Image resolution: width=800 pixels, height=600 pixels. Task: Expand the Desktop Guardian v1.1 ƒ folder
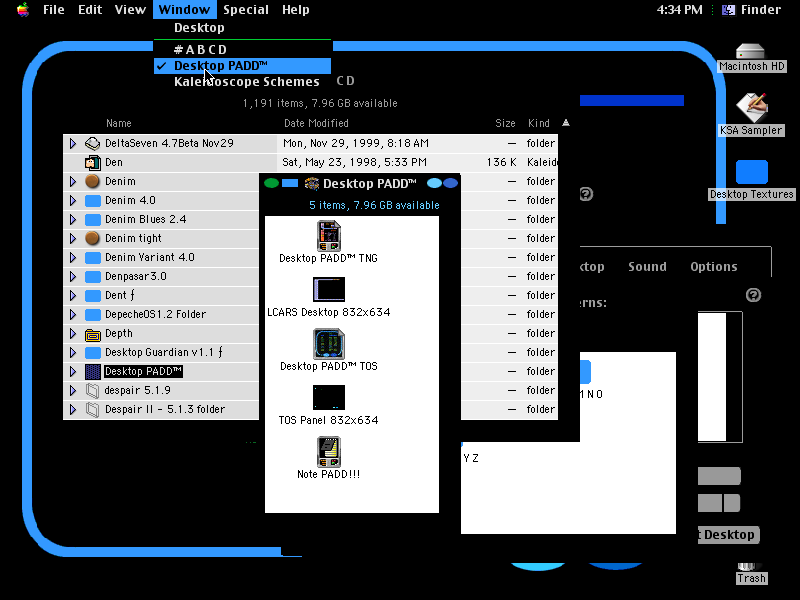[x=73, y=353]
